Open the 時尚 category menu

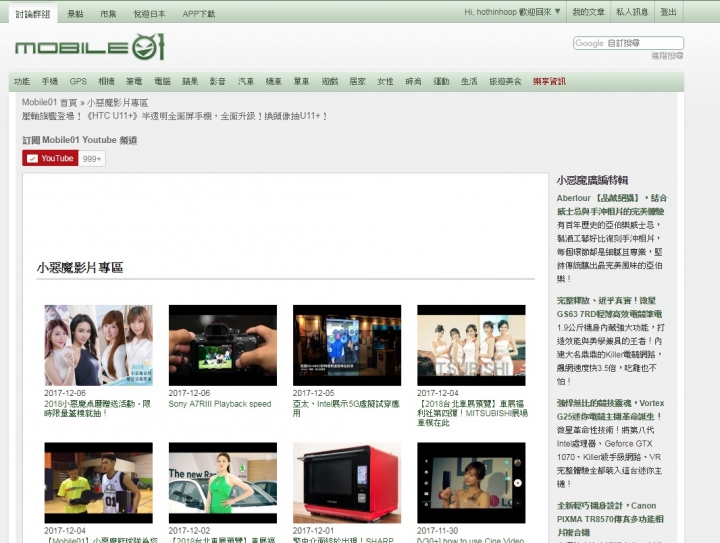click(x=413, y=81)
